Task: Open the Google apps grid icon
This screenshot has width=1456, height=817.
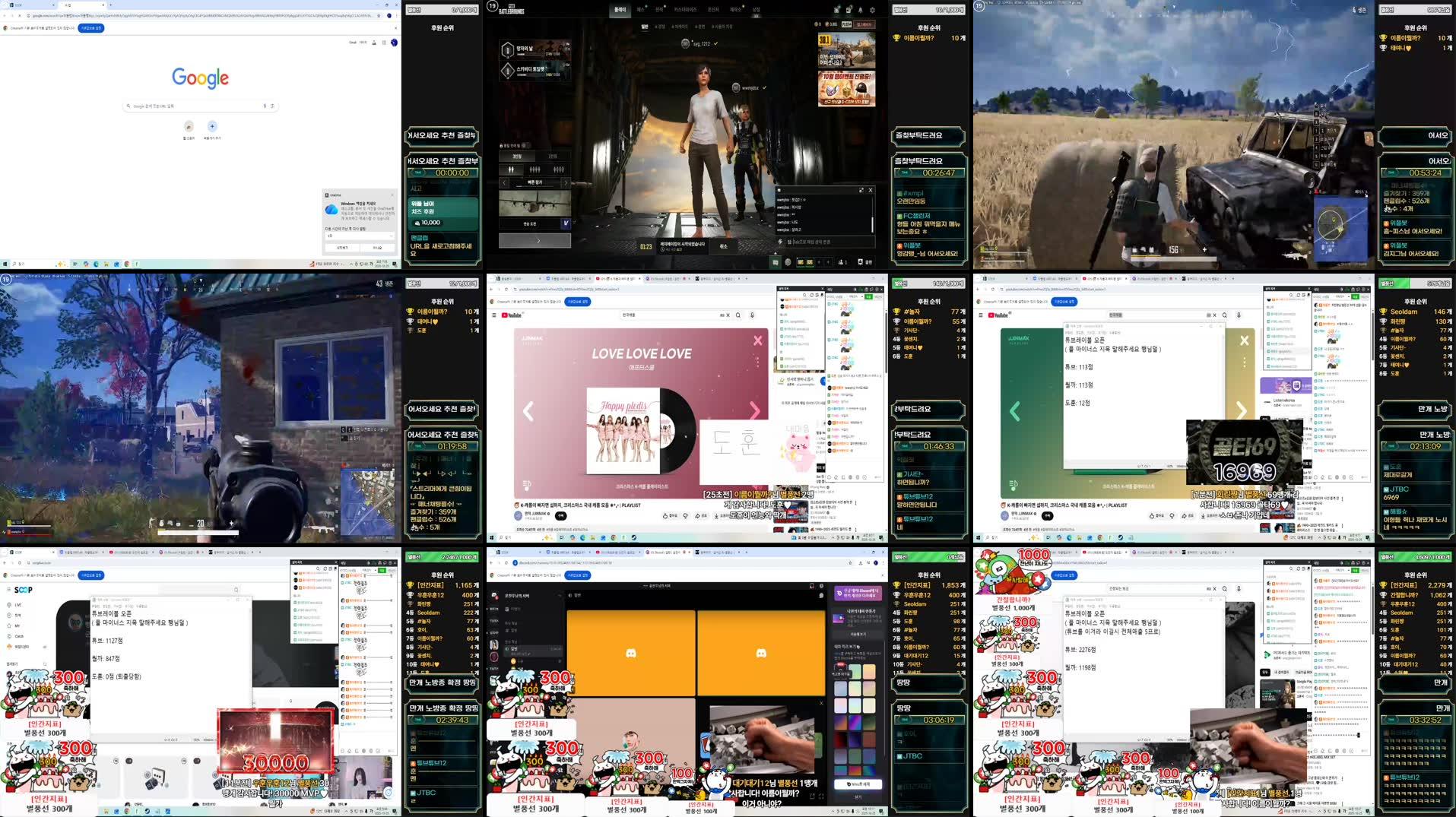Action: [x=384, y=43]
